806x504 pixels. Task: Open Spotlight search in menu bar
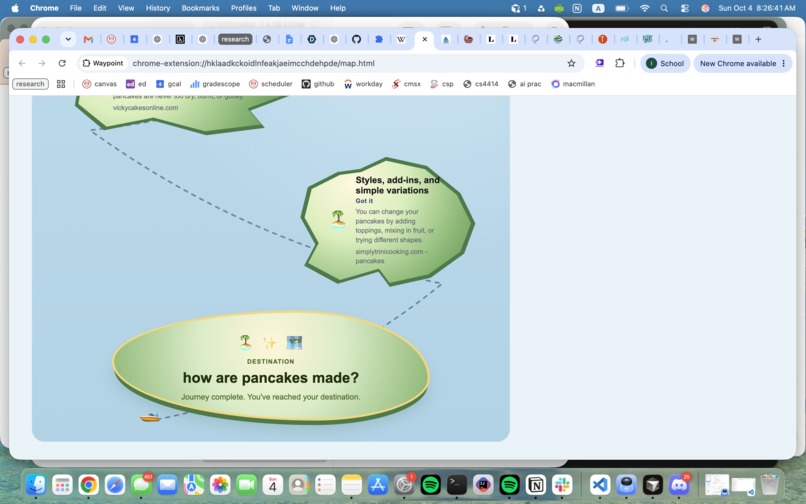pyautogui.click(x=664, y=8)
